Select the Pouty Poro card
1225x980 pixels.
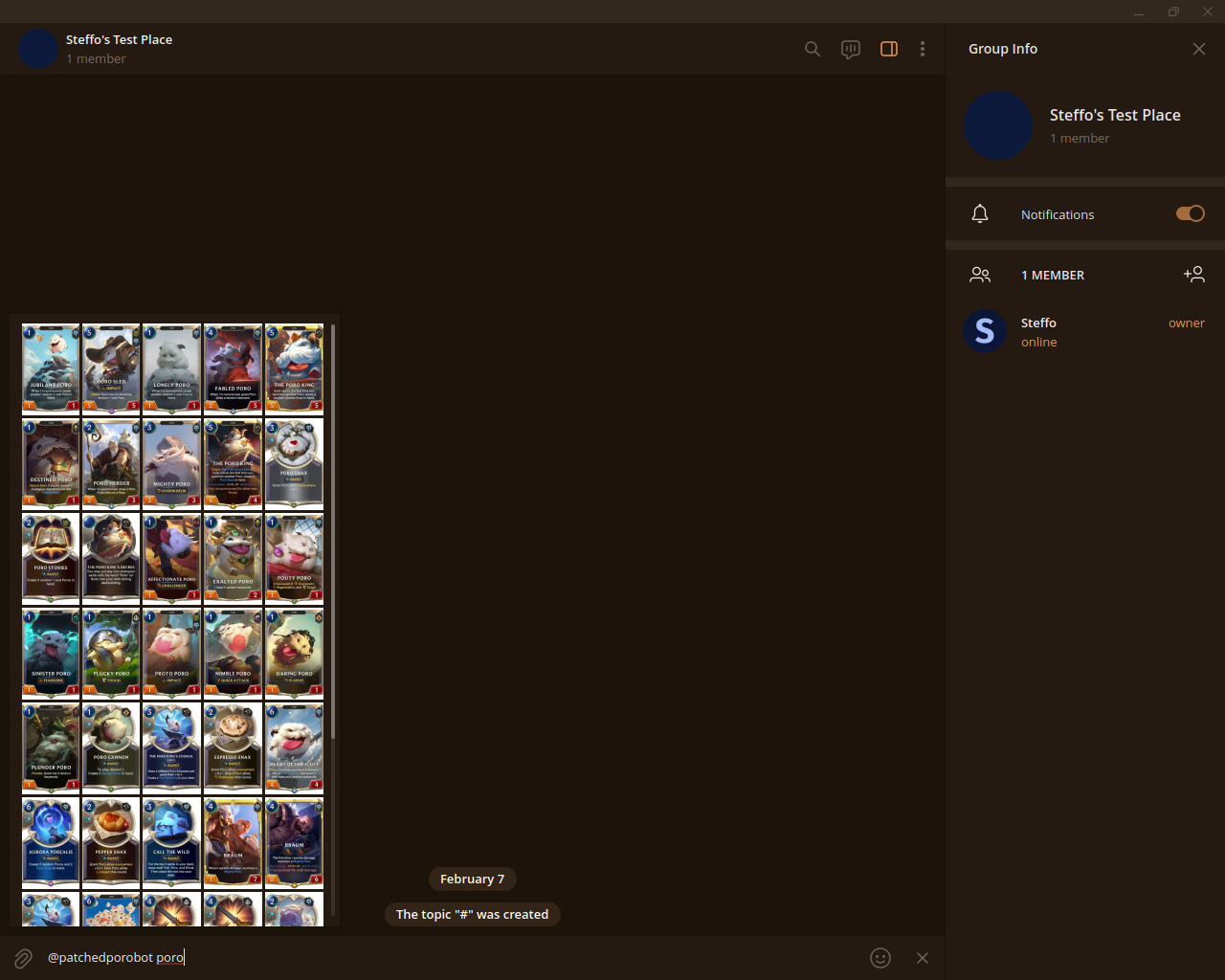tap(294, 558)
